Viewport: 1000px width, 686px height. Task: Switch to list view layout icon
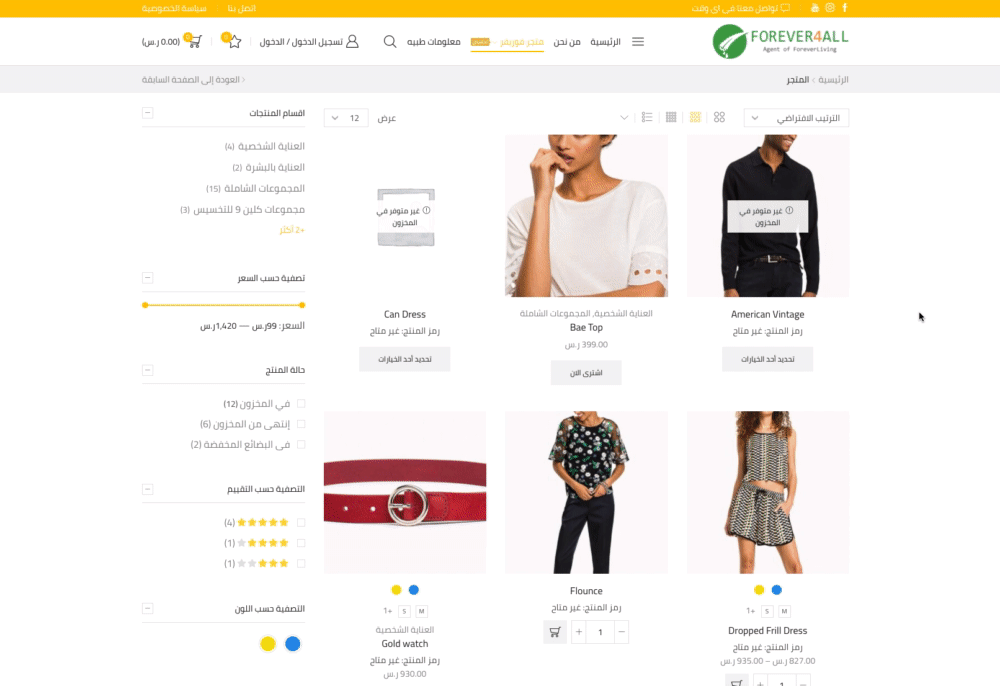(x=647, y=117)
